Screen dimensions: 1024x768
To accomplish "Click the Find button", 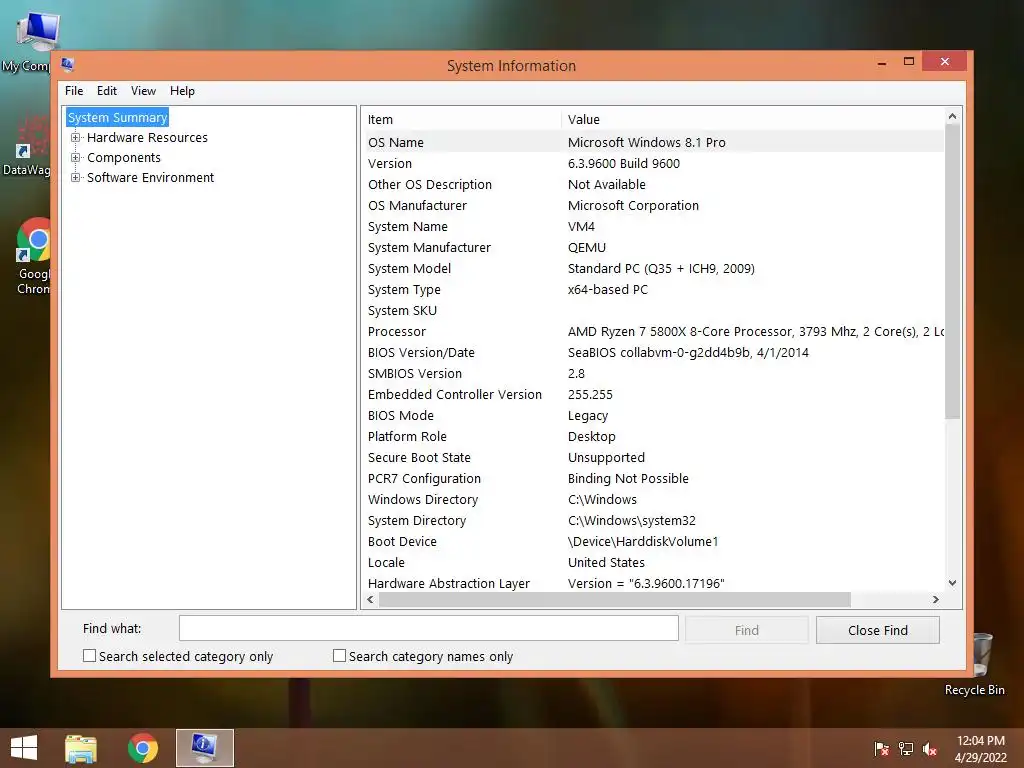I will [746, 630].
